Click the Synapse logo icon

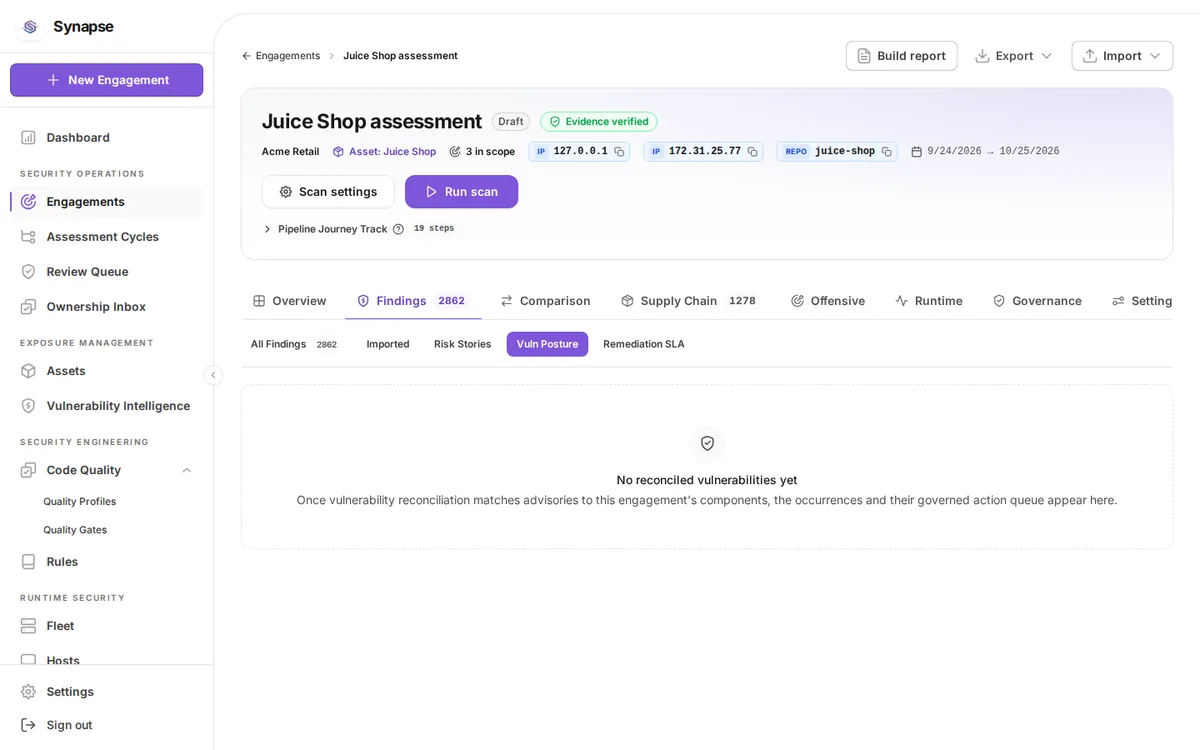(x=30, y=27)
